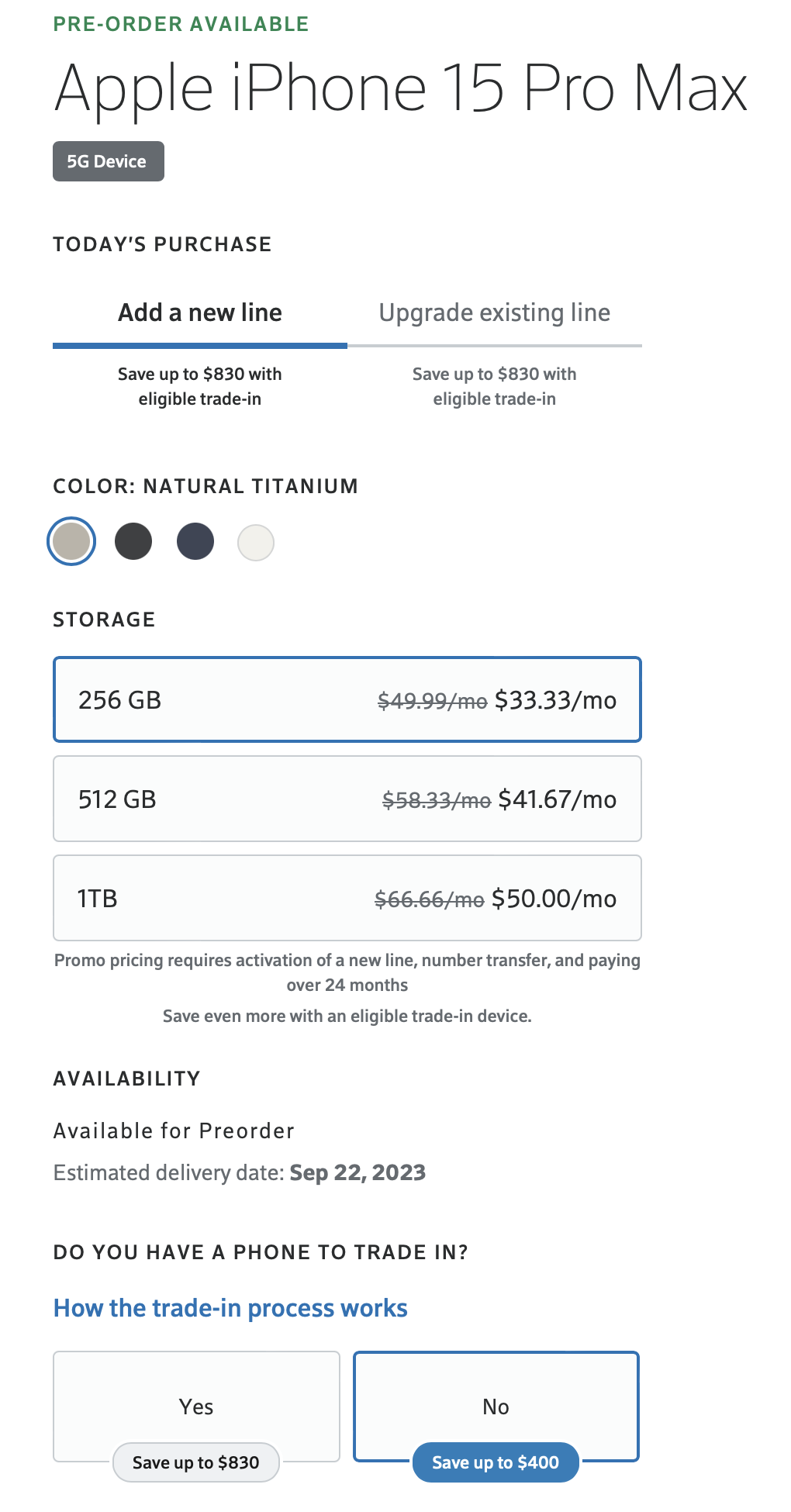Click the Pre-Order Available label
The height and width of the screenshot is (1512, 791).
(x=181, y=24)
